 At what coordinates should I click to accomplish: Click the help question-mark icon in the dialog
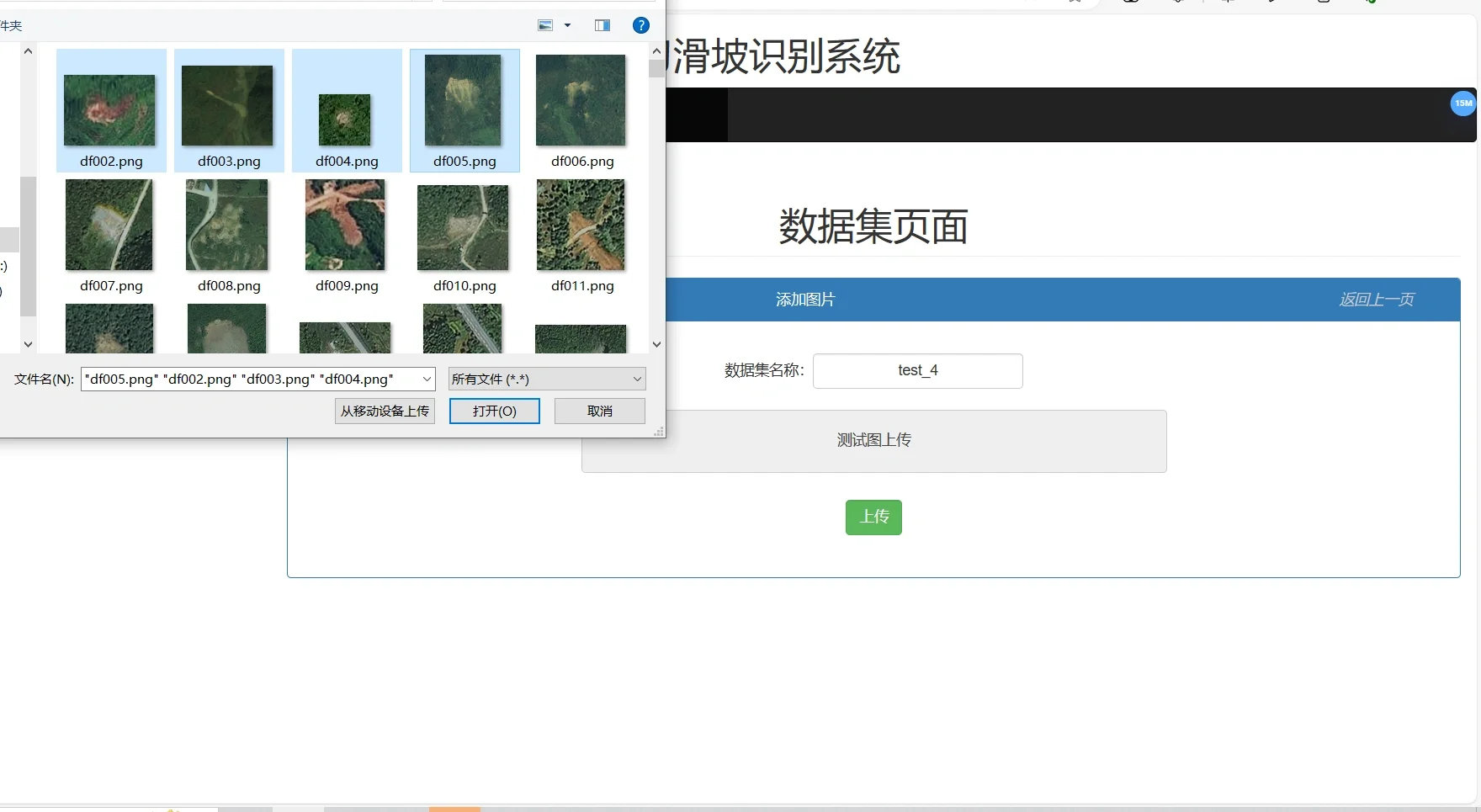(641, 25)
